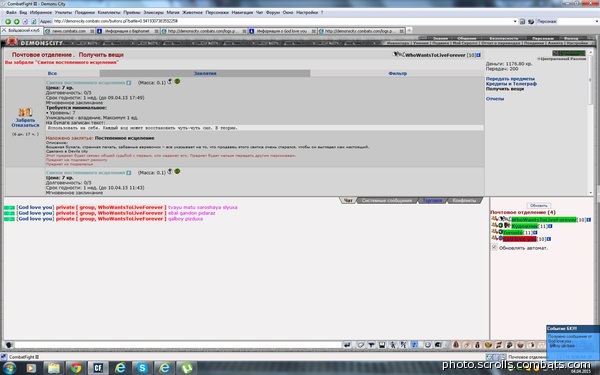
Task: Click the chat message input field
Action: 177,345
